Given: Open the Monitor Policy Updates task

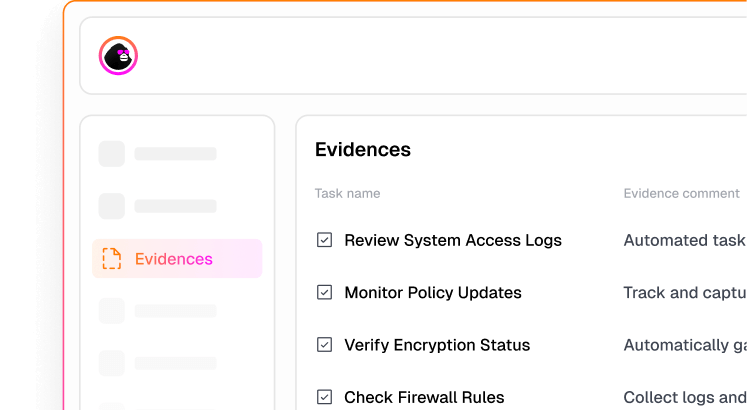Looking at the screenshot, I should pos(432,293).
